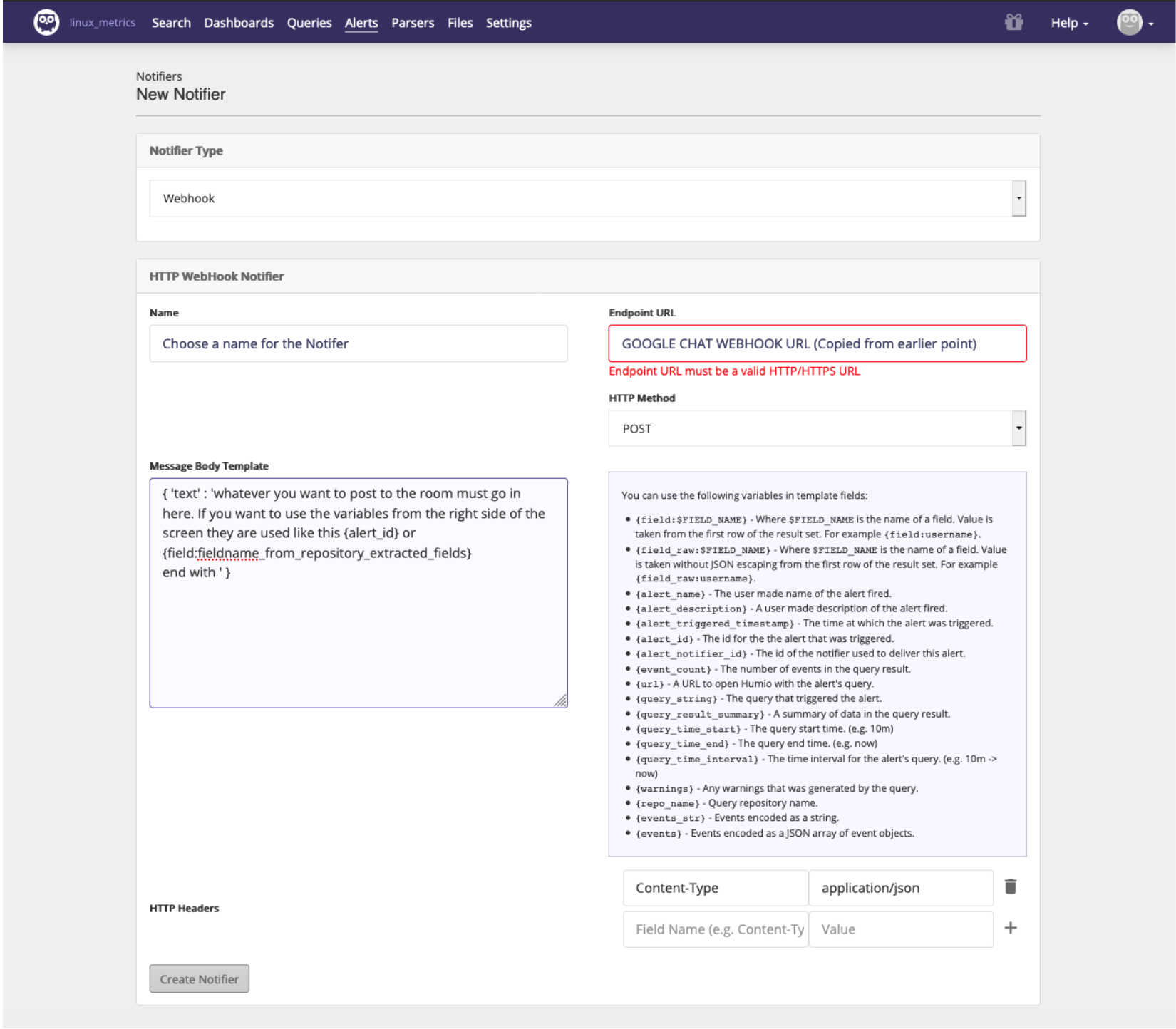Add a new header with plus icon
The height and width of the screenshot is (1029, 1176).
coord(1010,928)
